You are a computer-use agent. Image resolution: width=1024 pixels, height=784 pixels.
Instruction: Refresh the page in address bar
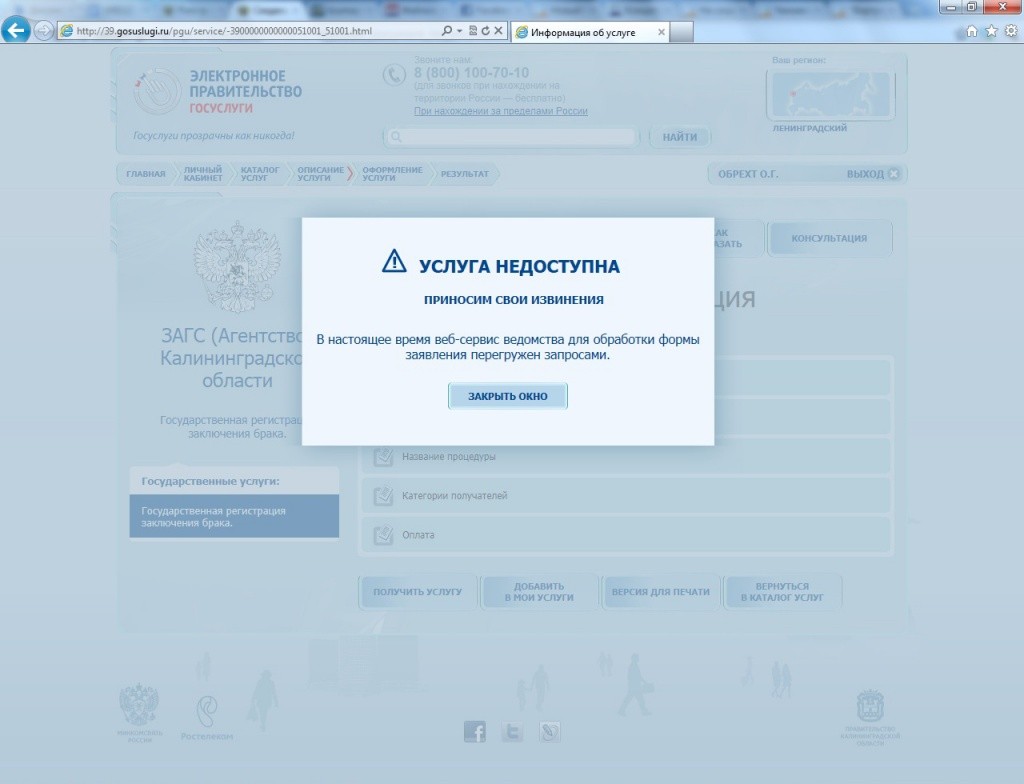coord(485,31)
